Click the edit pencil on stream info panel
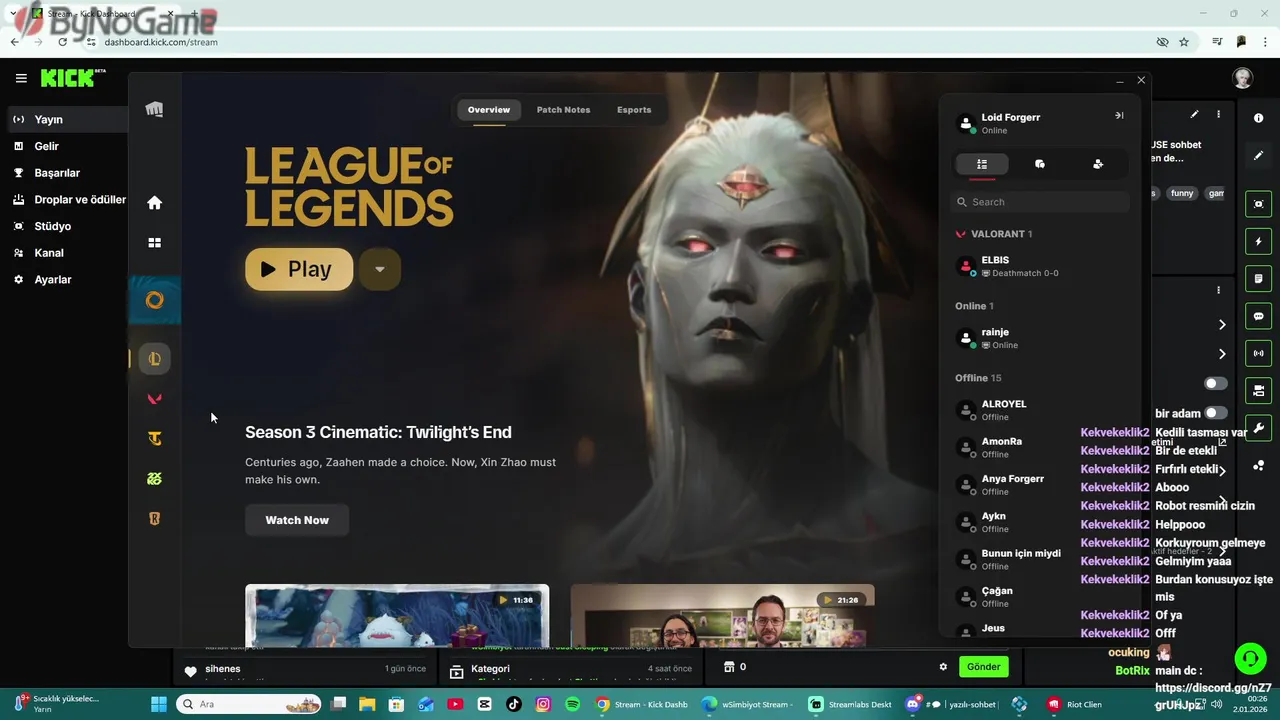 coord(1194,115)
